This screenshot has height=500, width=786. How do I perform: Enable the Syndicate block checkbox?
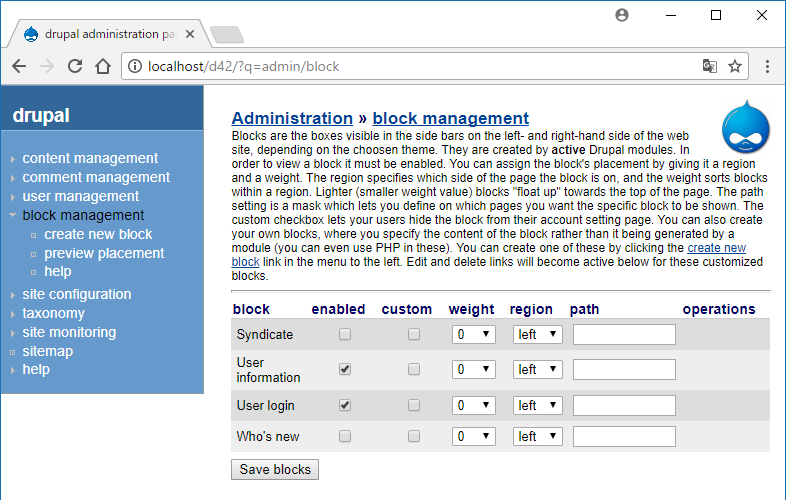click(x=345, y=335)
